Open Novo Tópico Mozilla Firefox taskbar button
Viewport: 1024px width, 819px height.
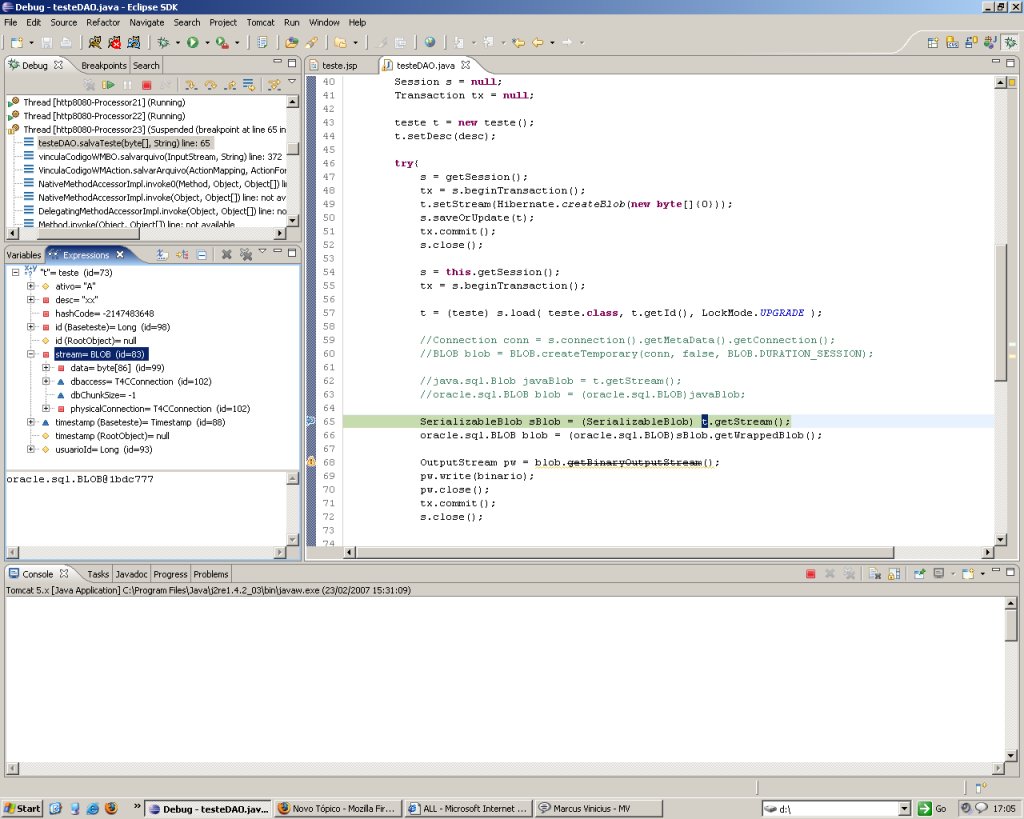(x=336, y=809)
